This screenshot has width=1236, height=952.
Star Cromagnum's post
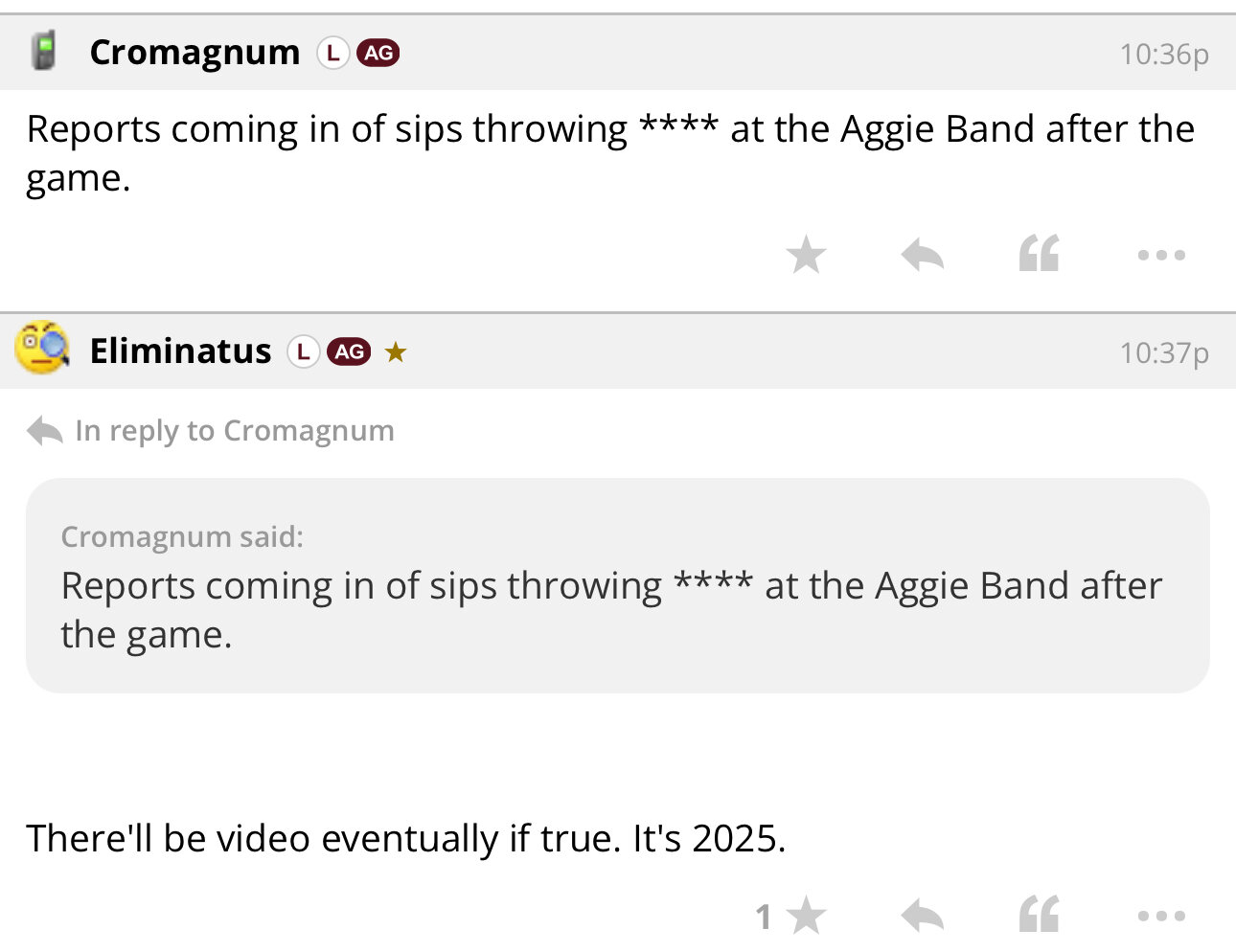pos(806,255)
